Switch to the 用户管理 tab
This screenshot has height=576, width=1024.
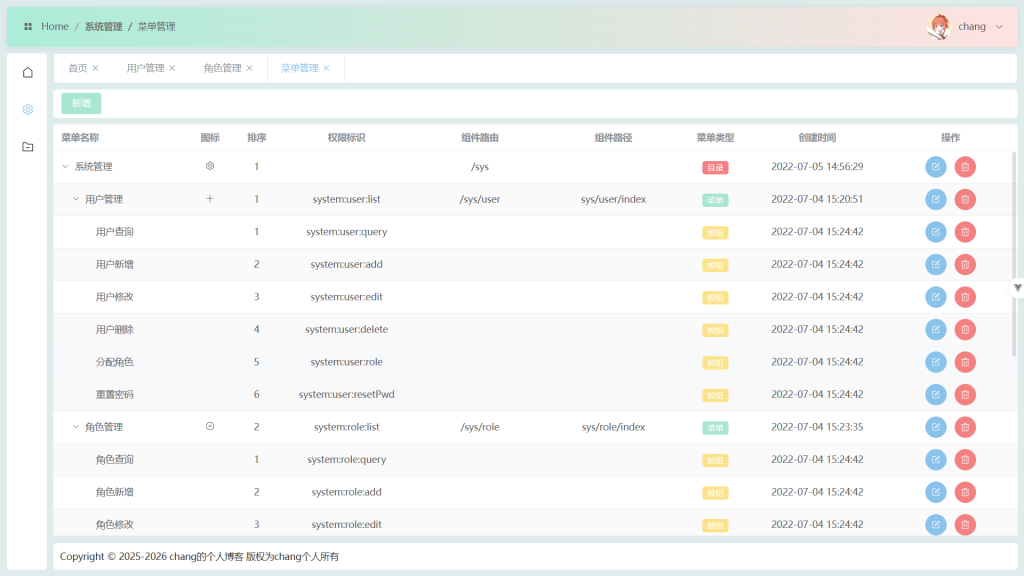pyautogui.click(x=145, y=68)
